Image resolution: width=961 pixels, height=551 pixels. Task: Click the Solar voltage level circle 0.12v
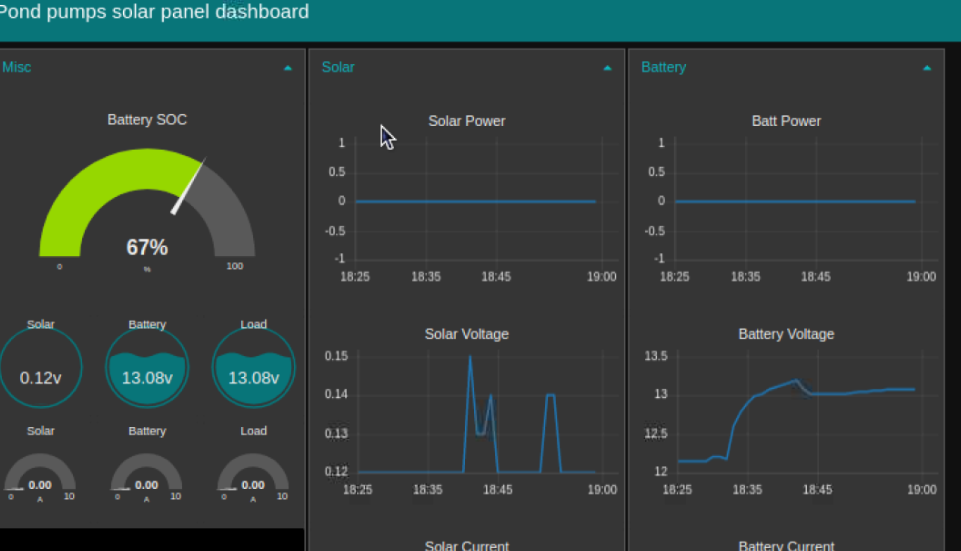coord(40,368)
